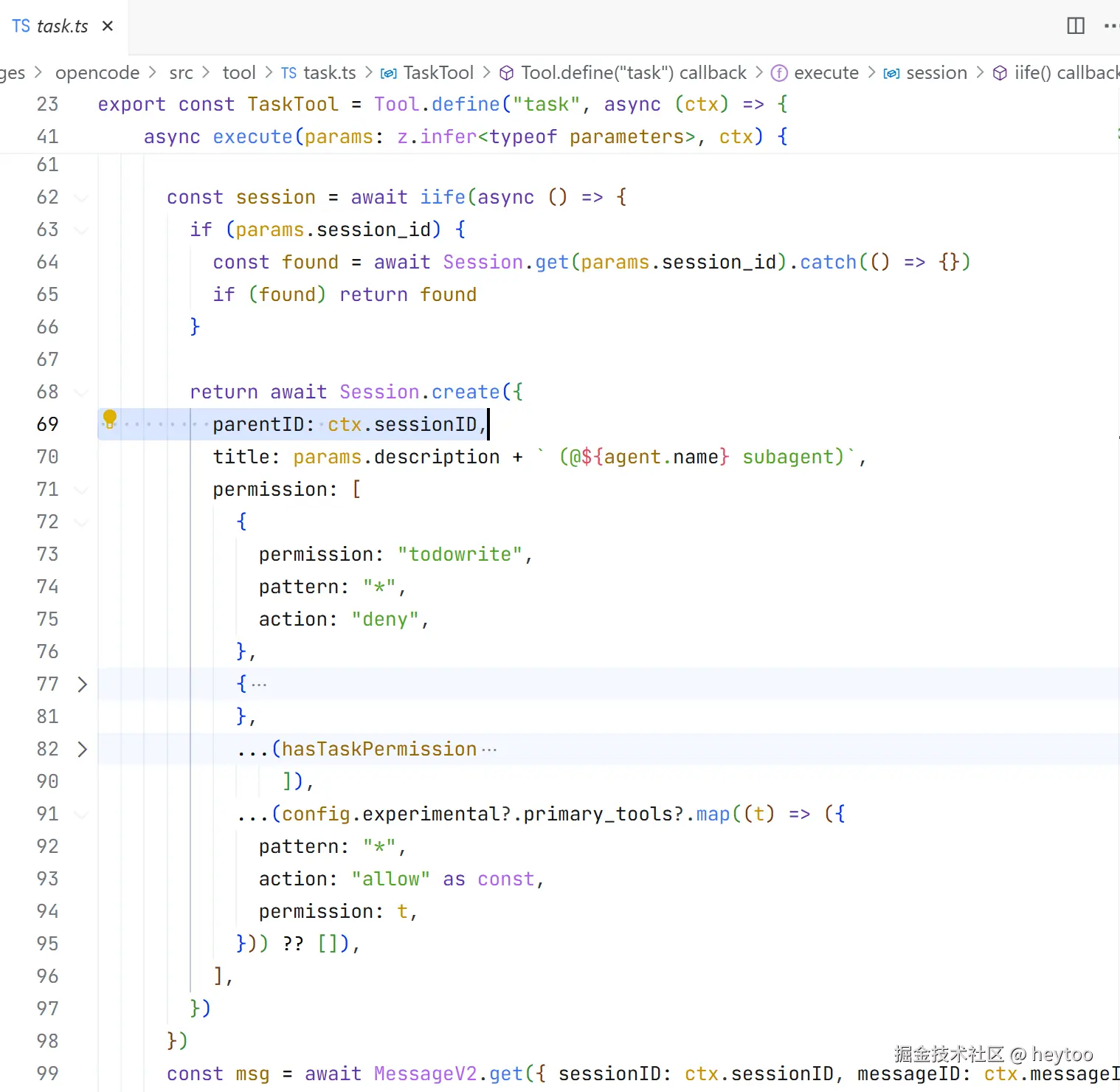Collapse the object at line 72
Viewport: 1120px width, 1092px height.
click(82, 522)
